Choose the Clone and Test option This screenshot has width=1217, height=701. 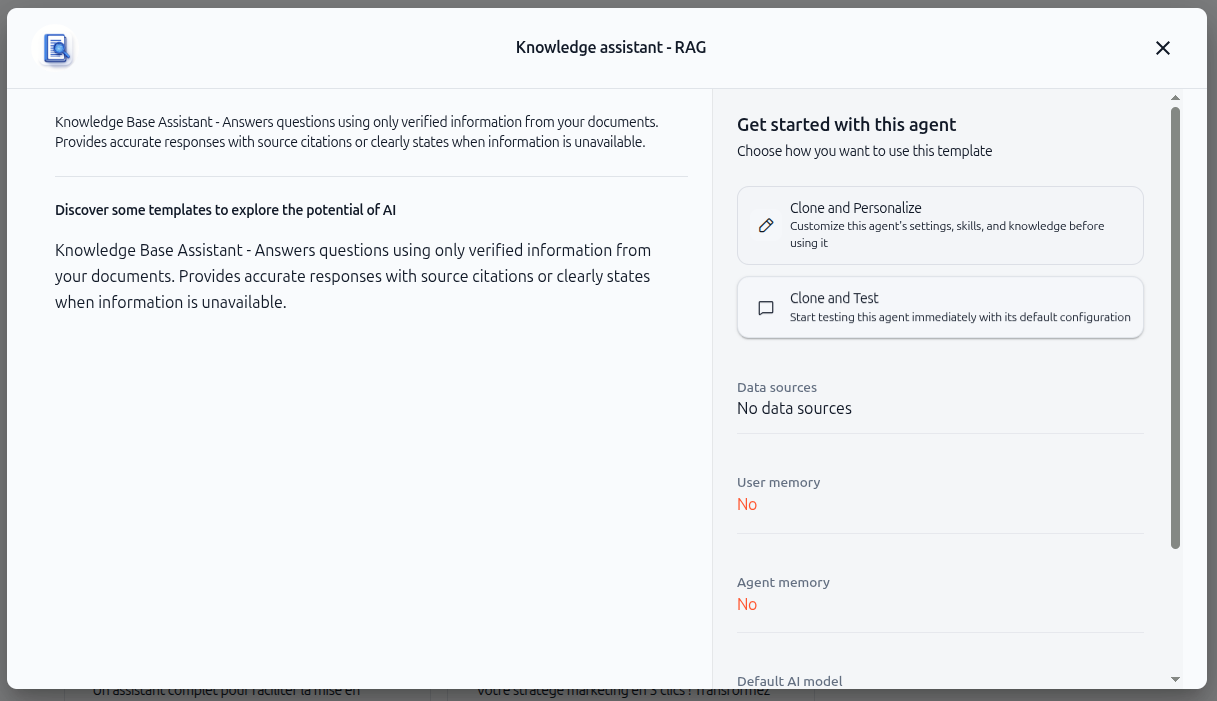[940, 308]
